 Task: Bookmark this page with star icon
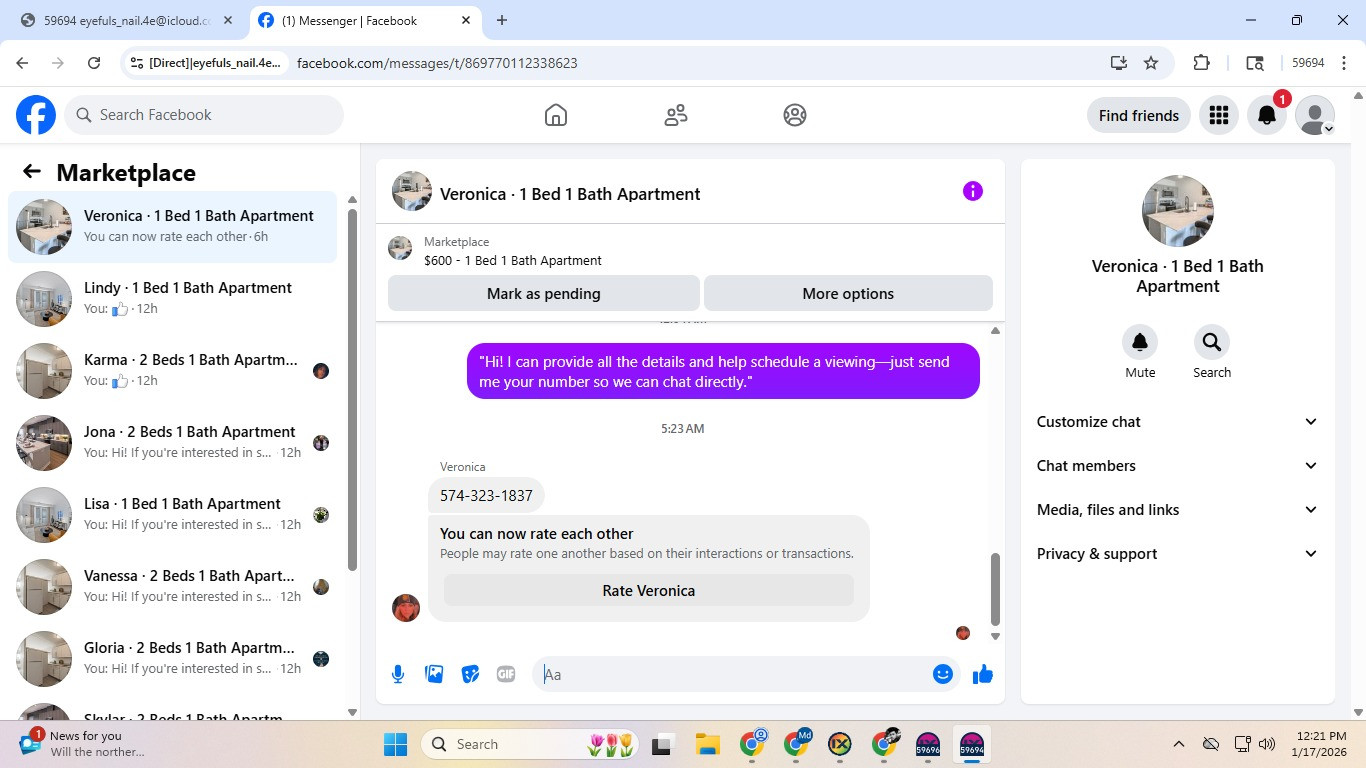1151,63
